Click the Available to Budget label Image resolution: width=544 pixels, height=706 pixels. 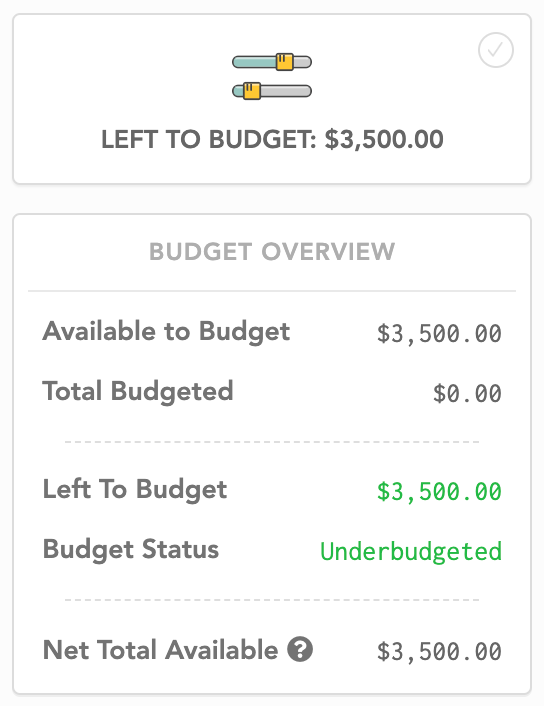click(166, 332)
